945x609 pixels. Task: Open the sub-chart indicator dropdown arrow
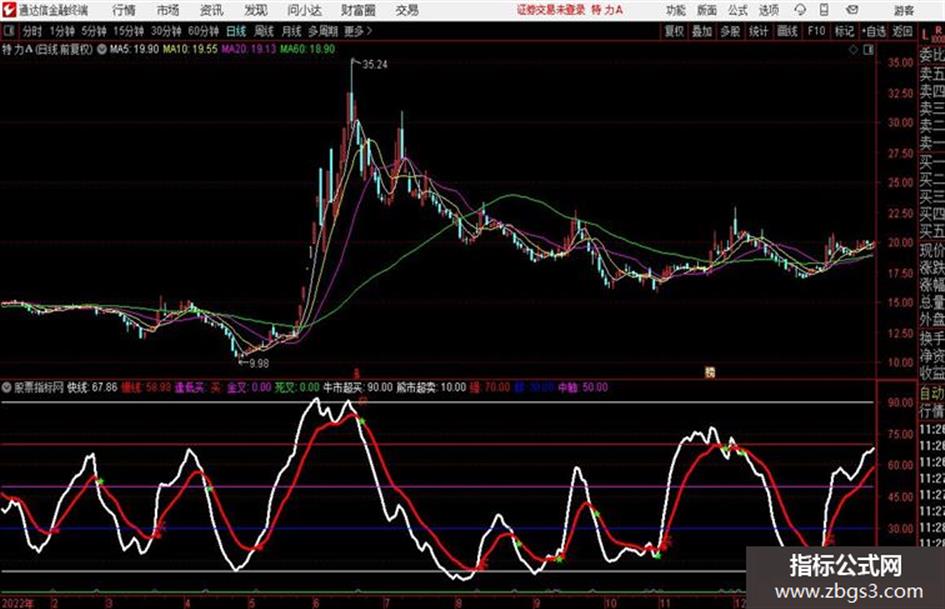(x=7, y=387)
